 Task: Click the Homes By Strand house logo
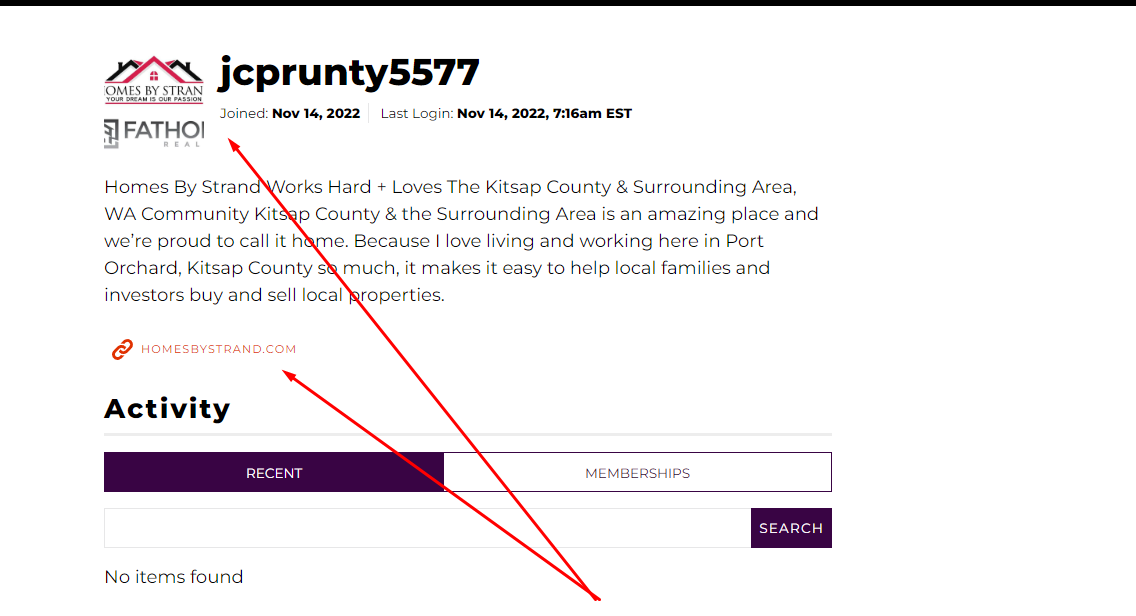click(x=154, y=79)
